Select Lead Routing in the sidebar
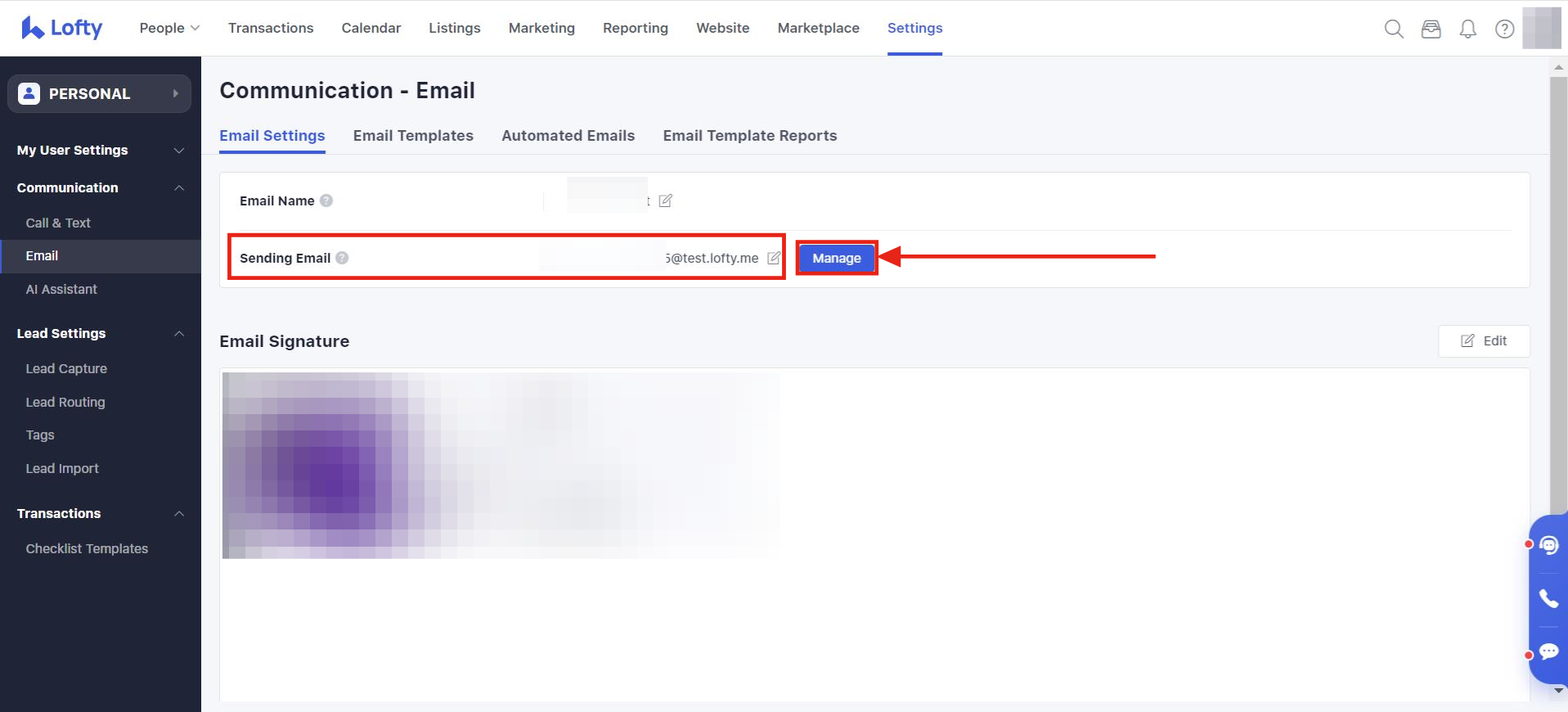Screen dimensions: 1568x712 coord(65,402)
